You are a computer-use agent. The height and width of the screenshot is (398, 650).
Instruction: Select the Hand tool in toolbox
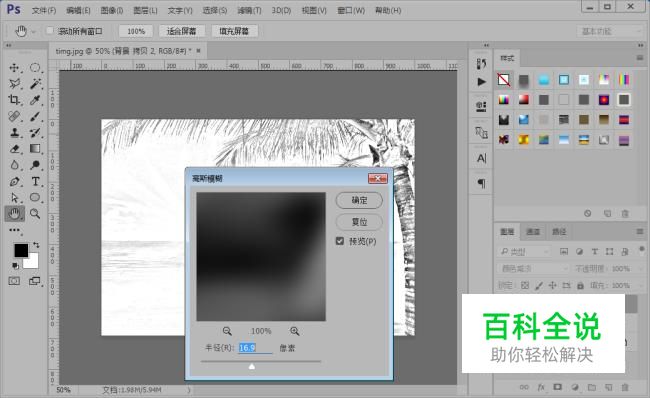click(x=14, y=214)
